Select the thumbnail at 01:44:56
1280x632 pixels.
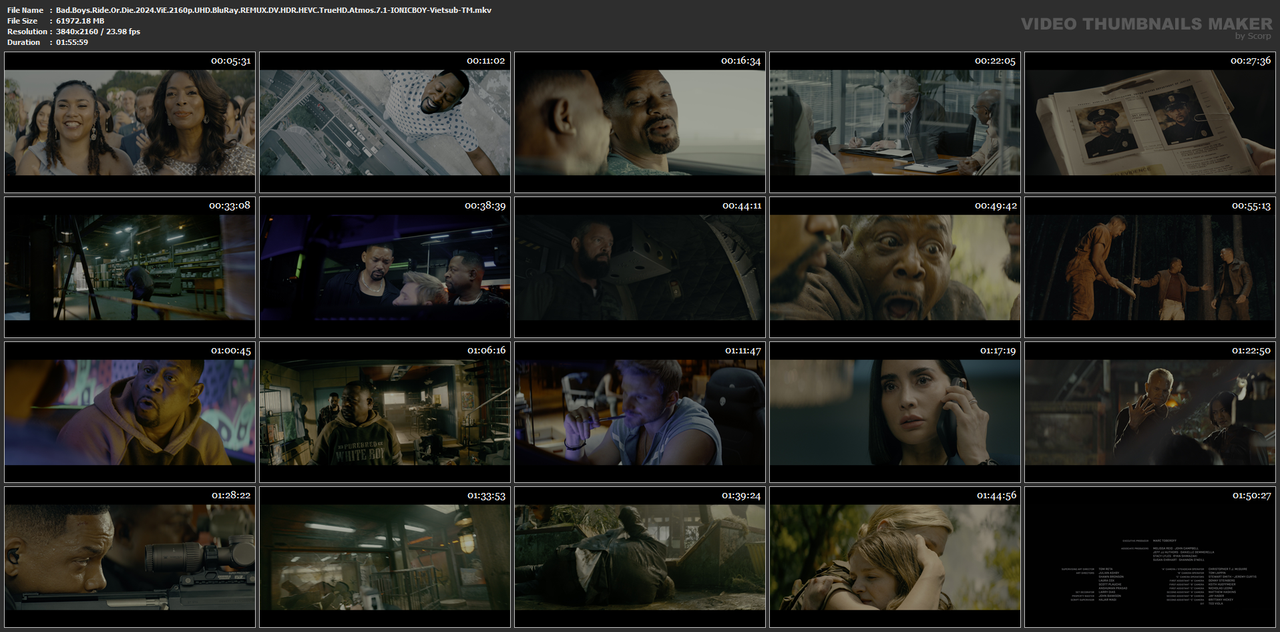895,557
